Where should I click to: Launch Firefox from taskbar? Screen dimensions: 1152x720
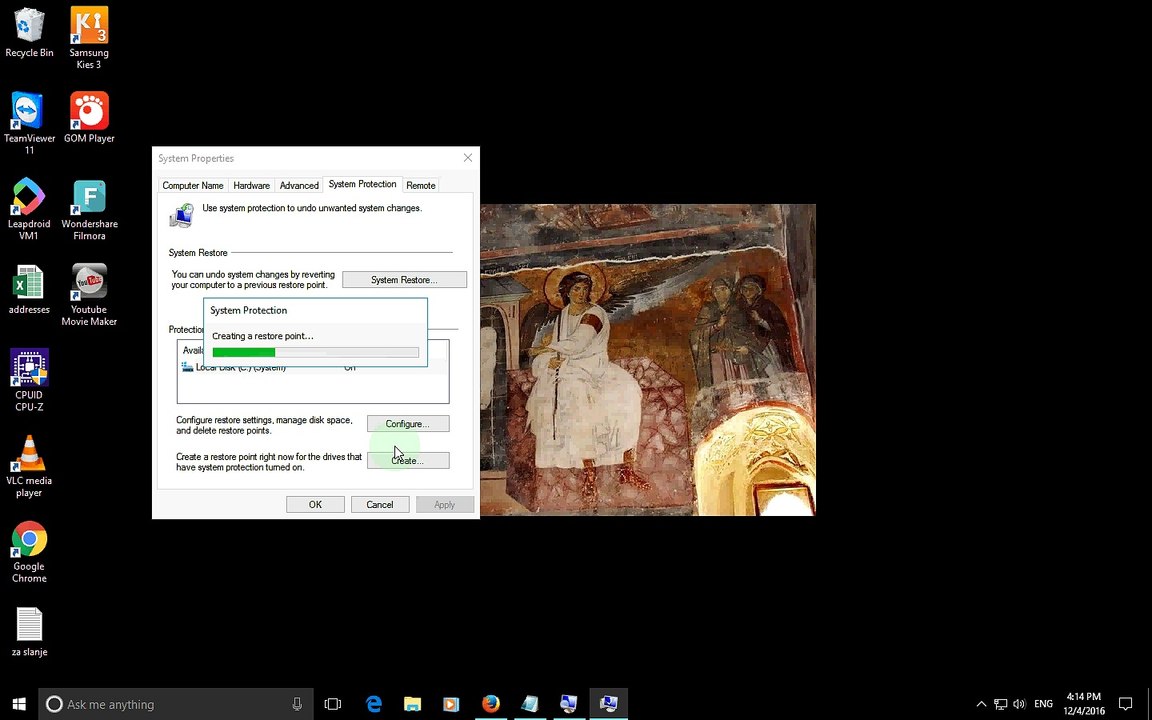(491, 704)
